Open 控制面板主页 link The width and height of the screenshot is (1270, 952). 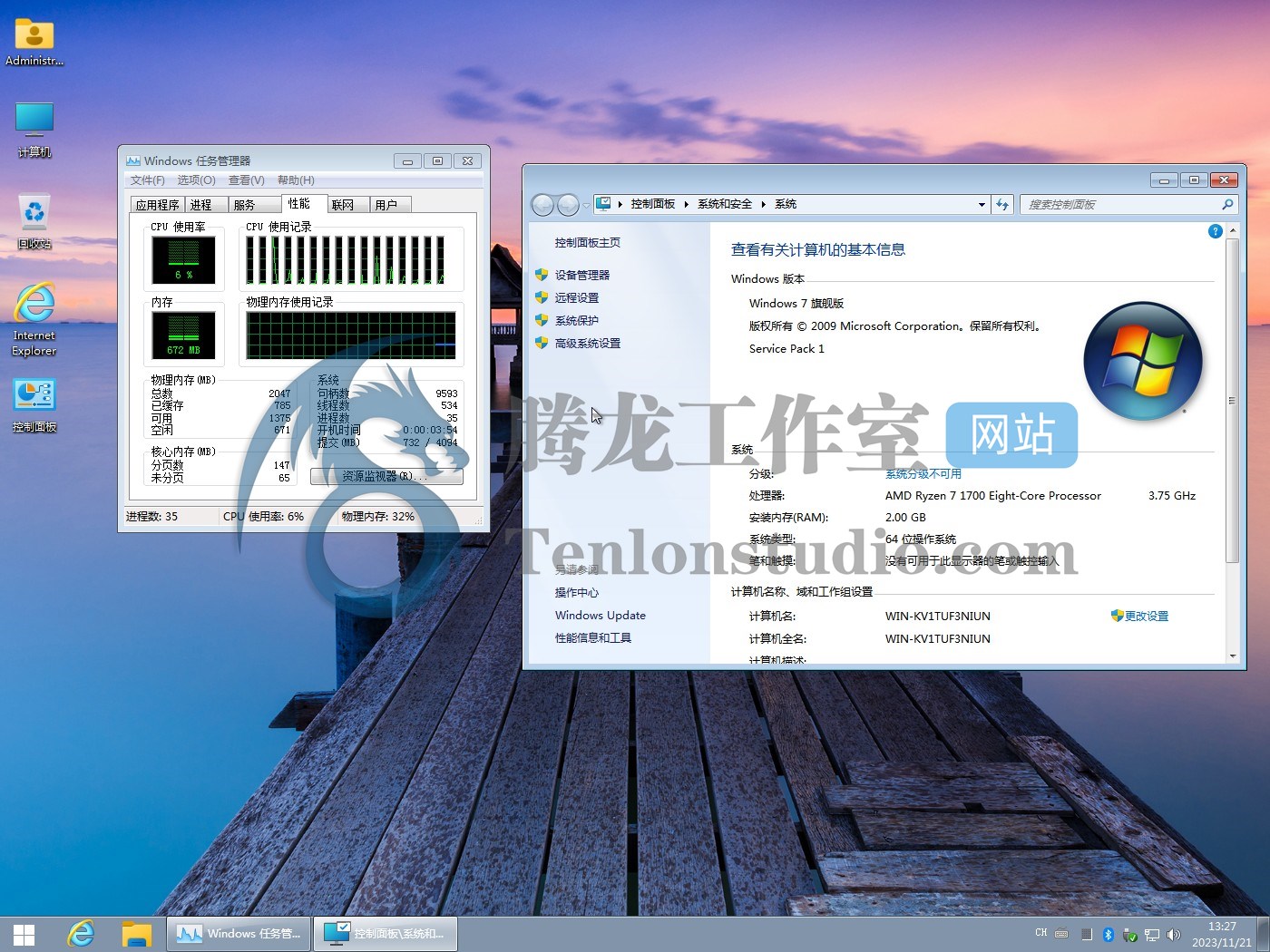(x=588, y=243)
